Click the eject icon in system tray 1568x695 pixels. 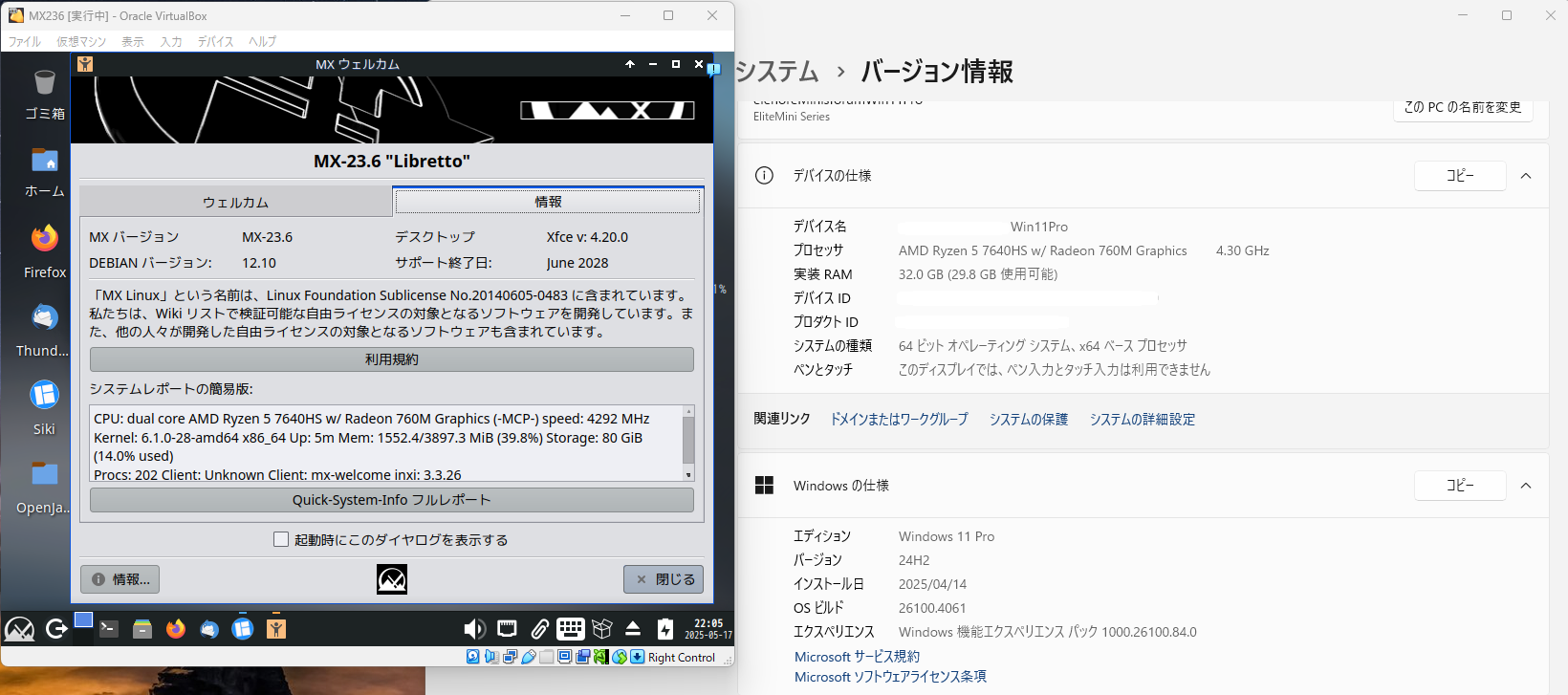tap(633, 629)
